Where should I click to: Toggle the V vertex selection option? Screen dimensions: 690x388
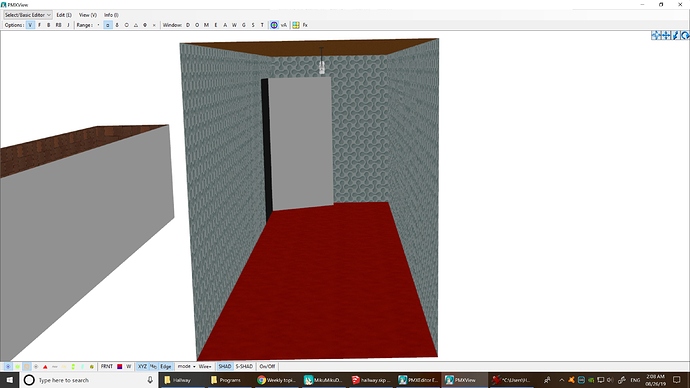click(x=30, y=25)
